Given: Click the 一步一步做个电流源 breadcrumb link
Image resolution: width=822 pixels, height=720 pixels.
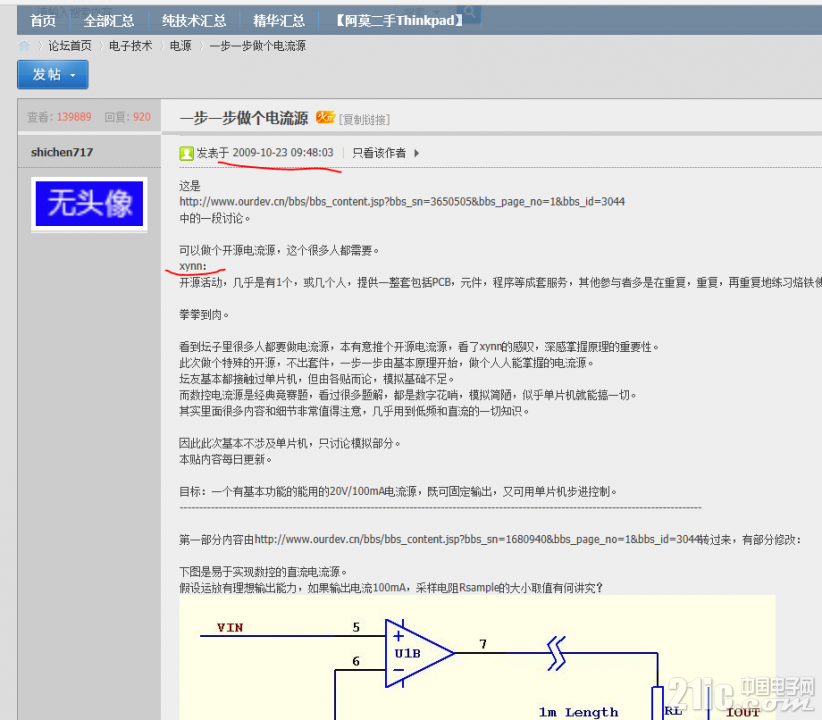Looking at the screenshot, I should tap(257, 46).
